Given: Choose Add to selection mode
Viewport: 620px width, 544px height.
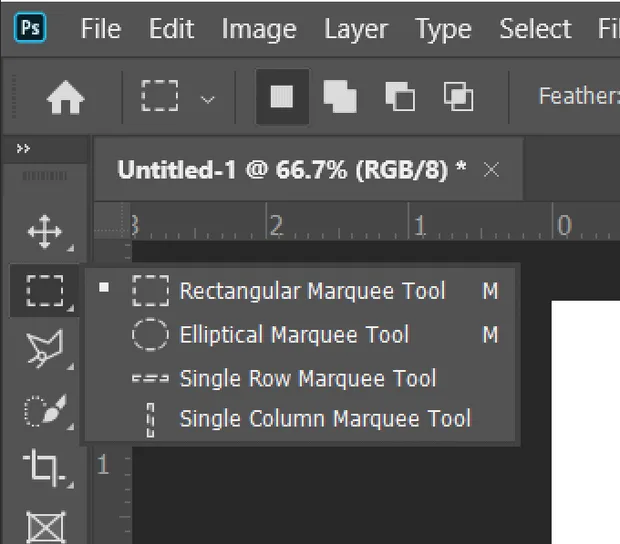Looking at the screenshot, I should 340,96.
